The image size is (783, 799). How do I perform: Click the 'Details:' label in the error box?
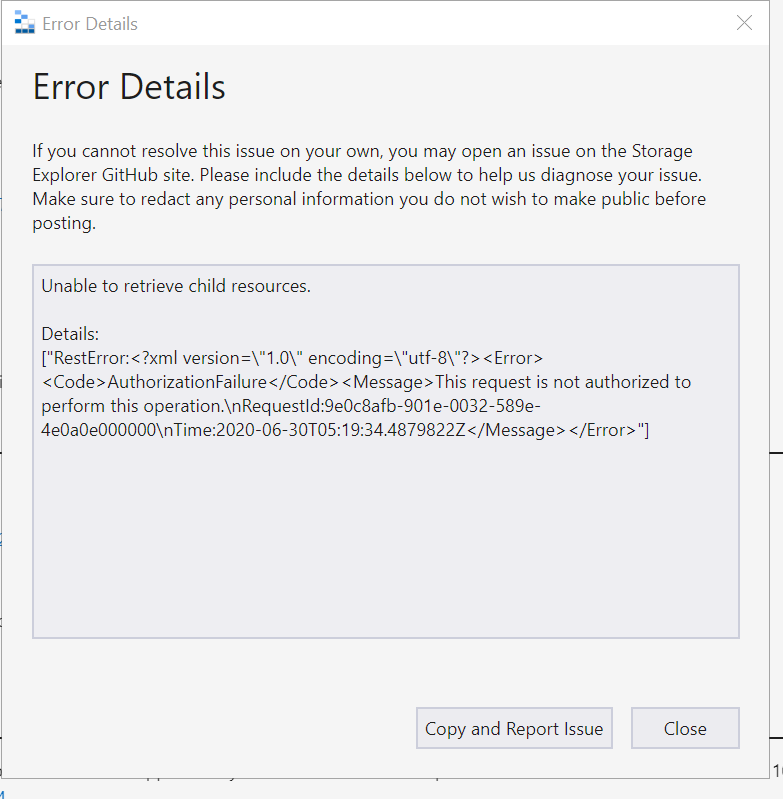coord(70,334)
